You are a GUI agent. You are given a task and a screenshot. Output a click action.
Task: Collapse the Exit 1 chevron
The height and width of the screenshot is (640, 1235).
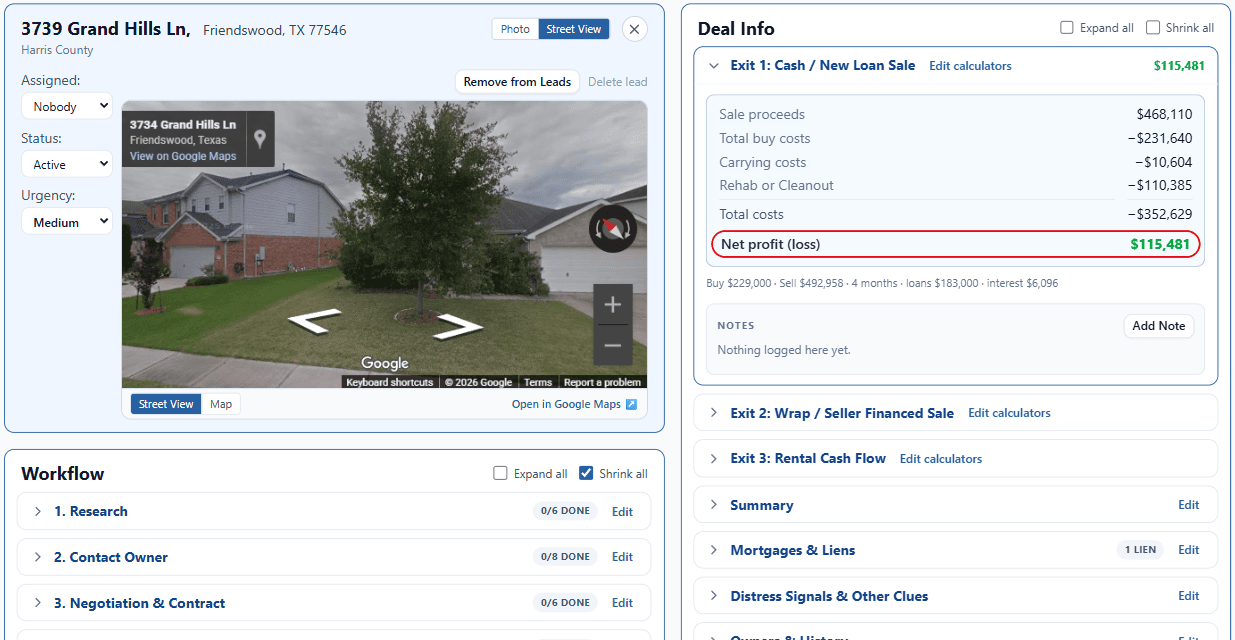click(x=713, y=66)
